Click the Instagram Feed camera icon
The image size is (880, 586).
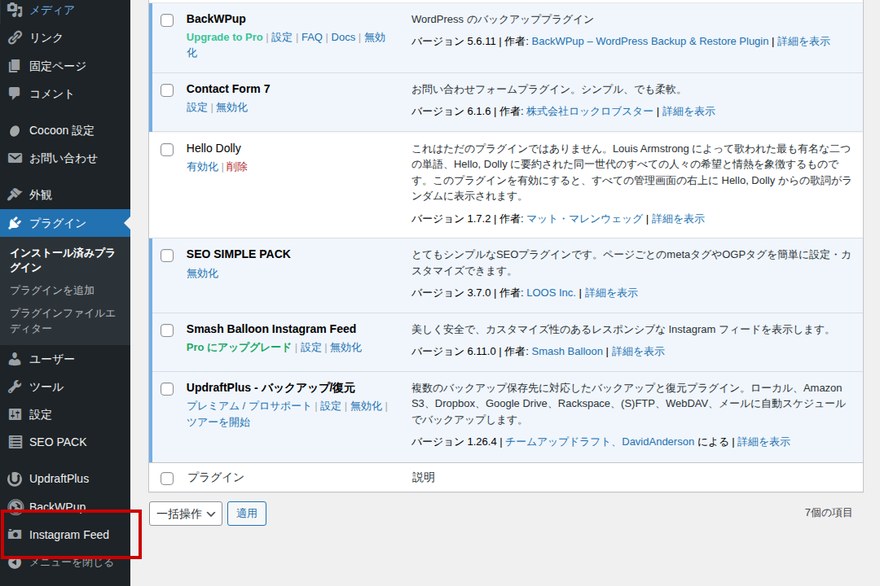click(15, 534)
